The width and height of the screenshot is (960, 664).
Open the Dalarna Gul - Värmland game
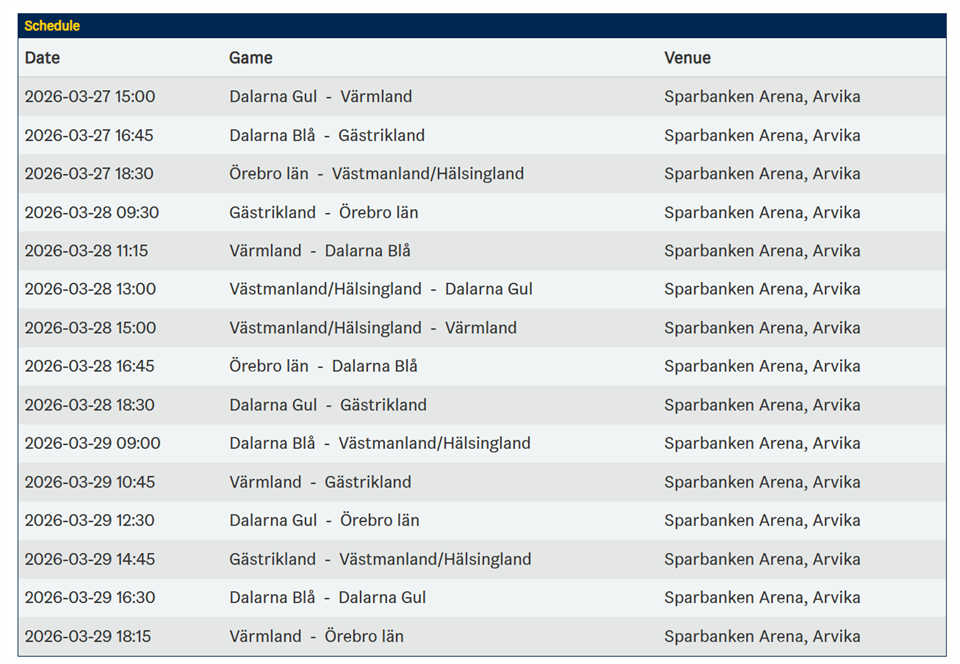point(320,97)
